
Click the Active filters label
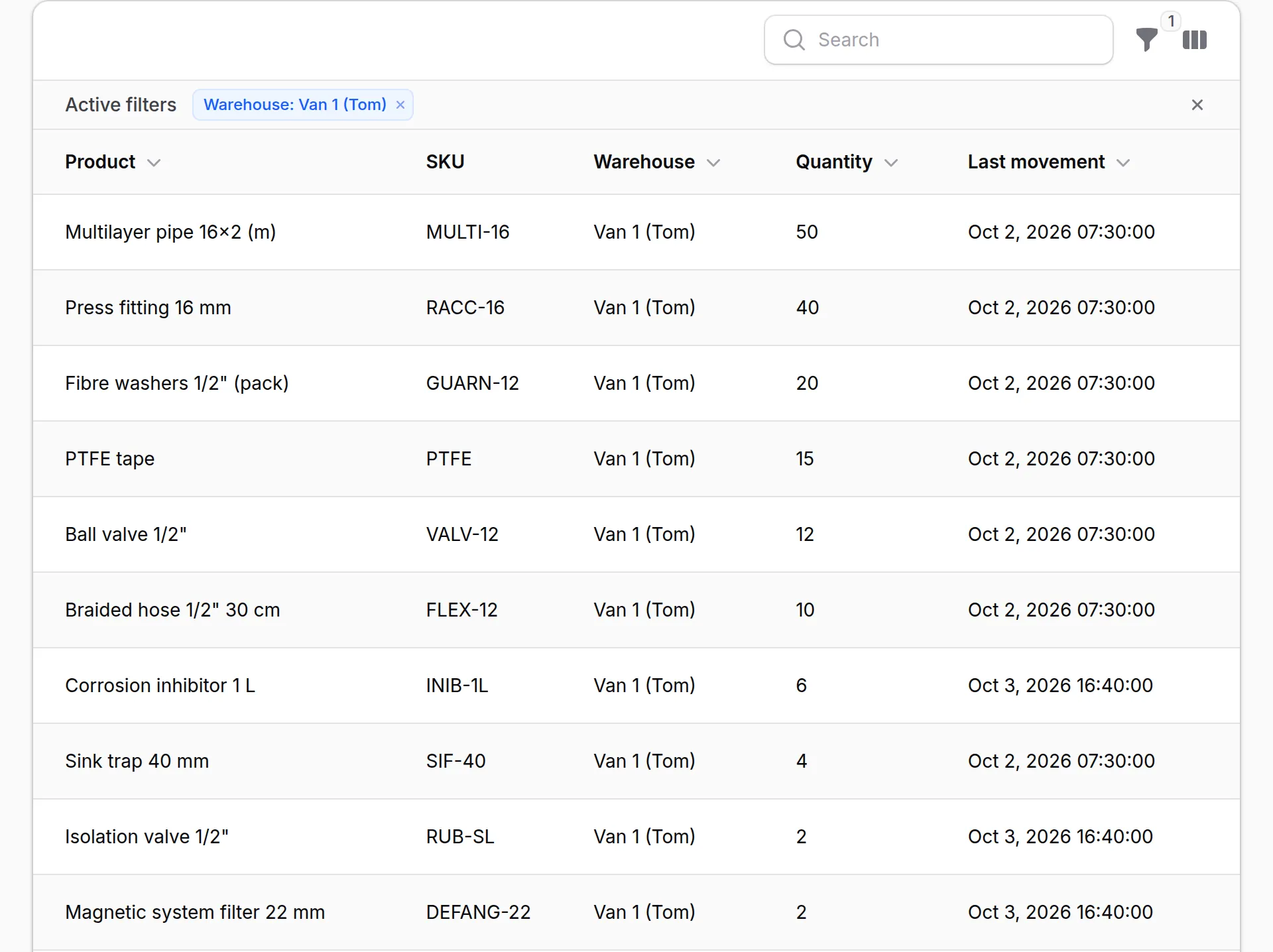pyautogui.click(x=121, y=105)
